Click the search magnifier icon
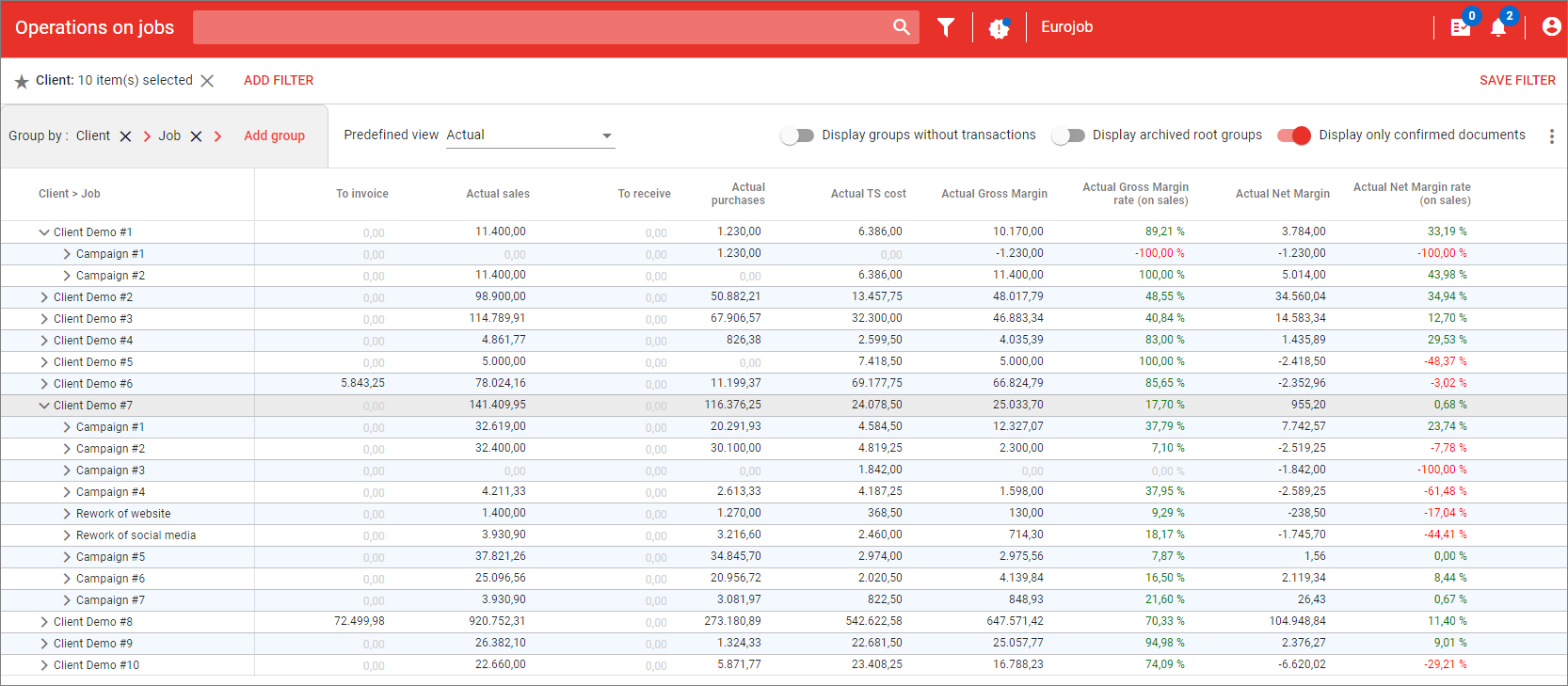 (901, 27)
